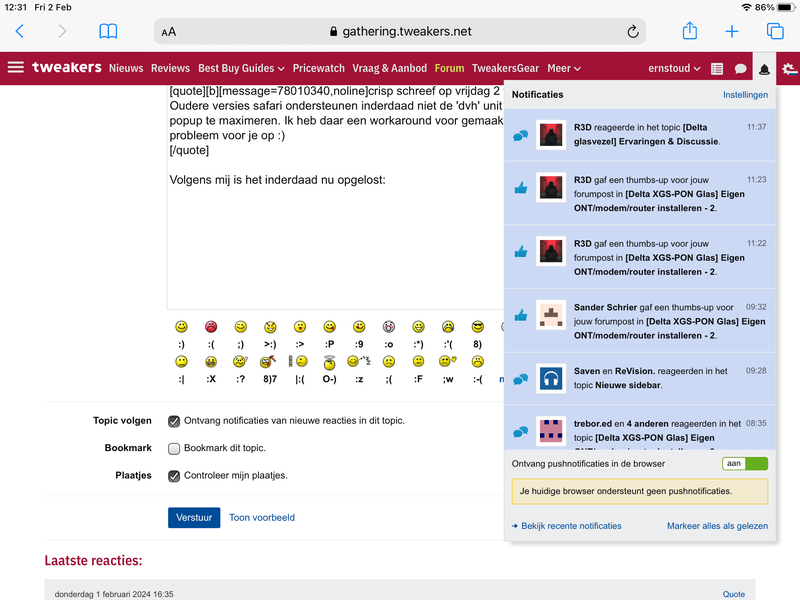Insert the :P tongue smiley
The image size is (800, 600).
[330, 327]
